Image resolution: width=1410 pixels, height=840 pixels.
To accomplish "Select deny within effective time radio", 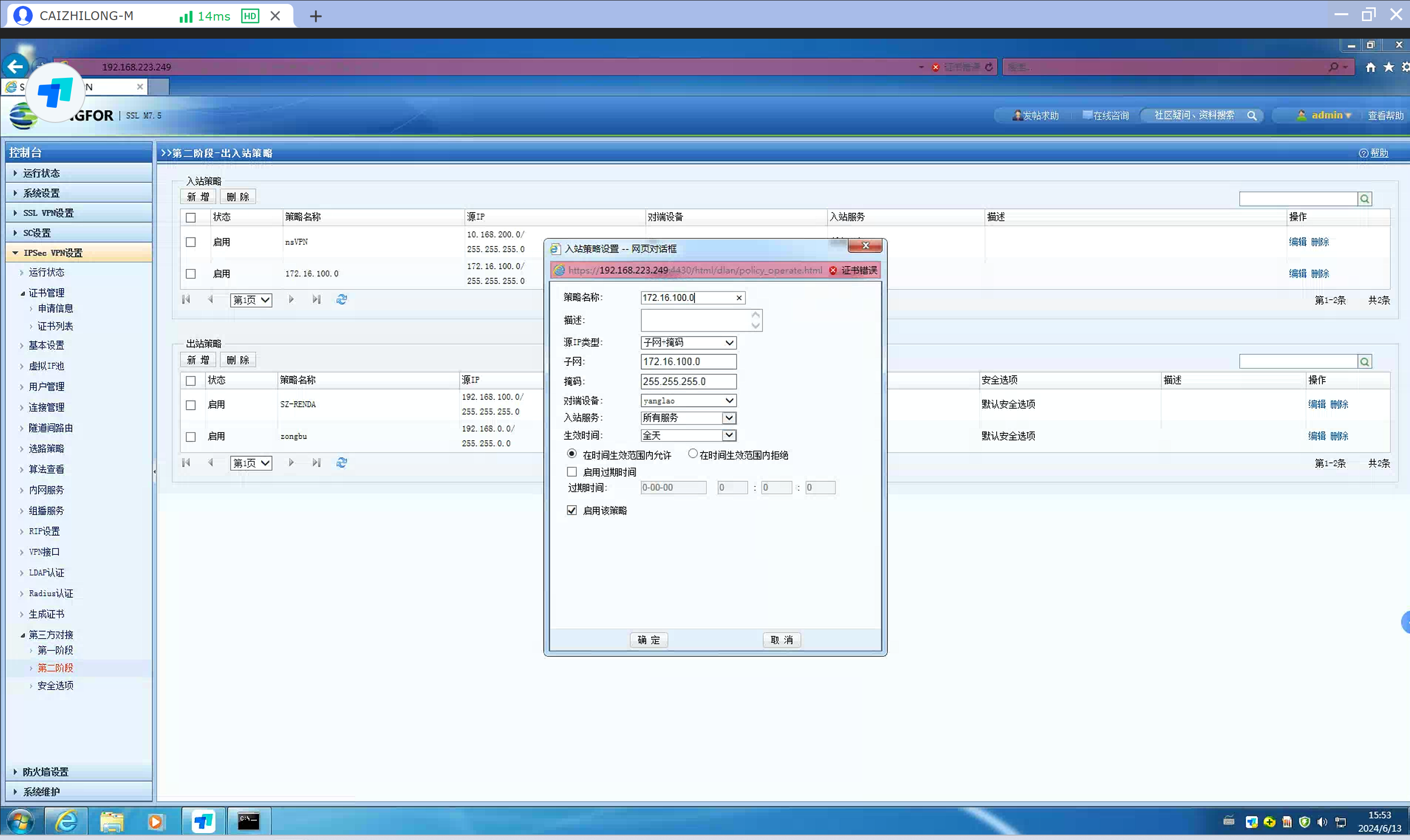I will [693, 454].
